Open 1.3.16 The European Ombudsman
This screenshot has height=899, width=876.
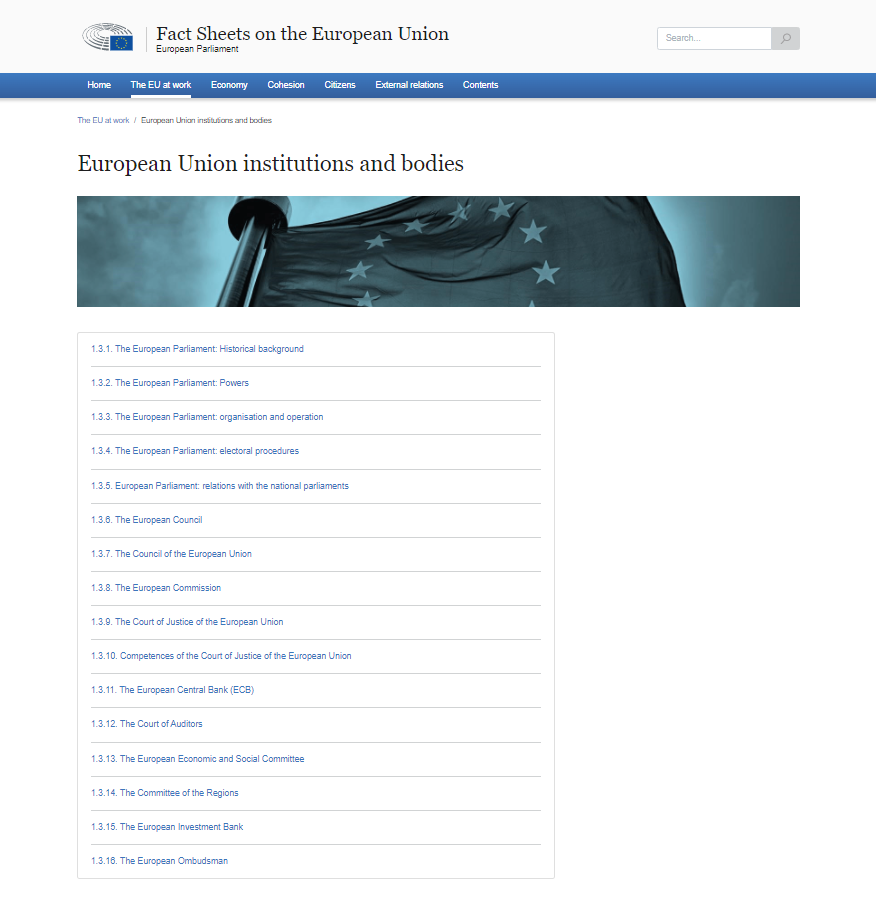click(159, 861)
